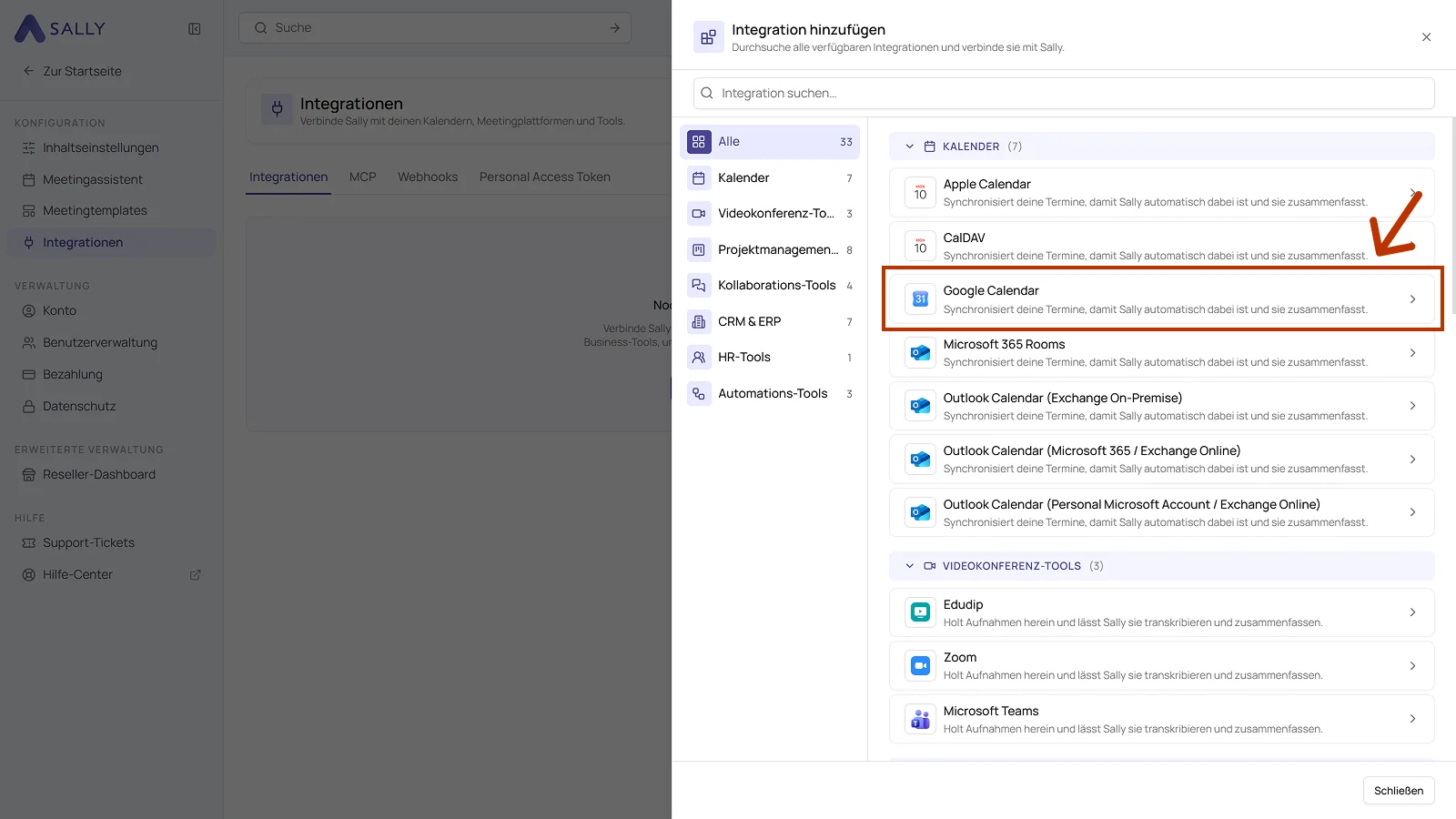Click the Microsoft Teams icon
Screen dimensions: 1456x819
coord(920,719)
